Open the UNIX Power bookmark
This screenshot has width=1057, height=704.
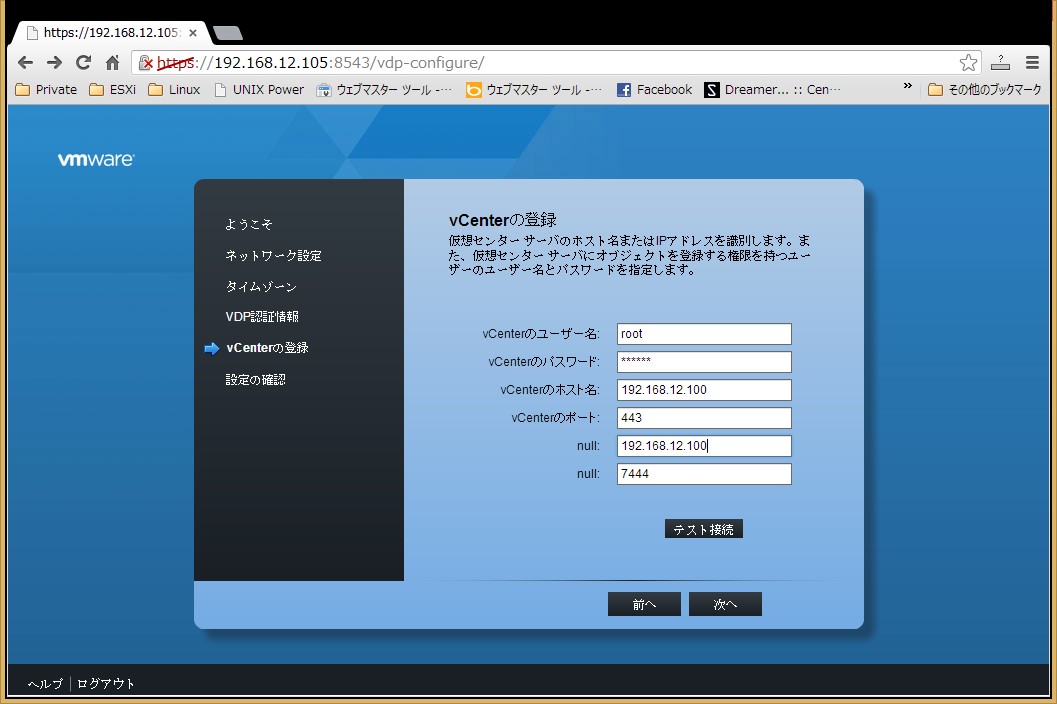tap(259, 90)
